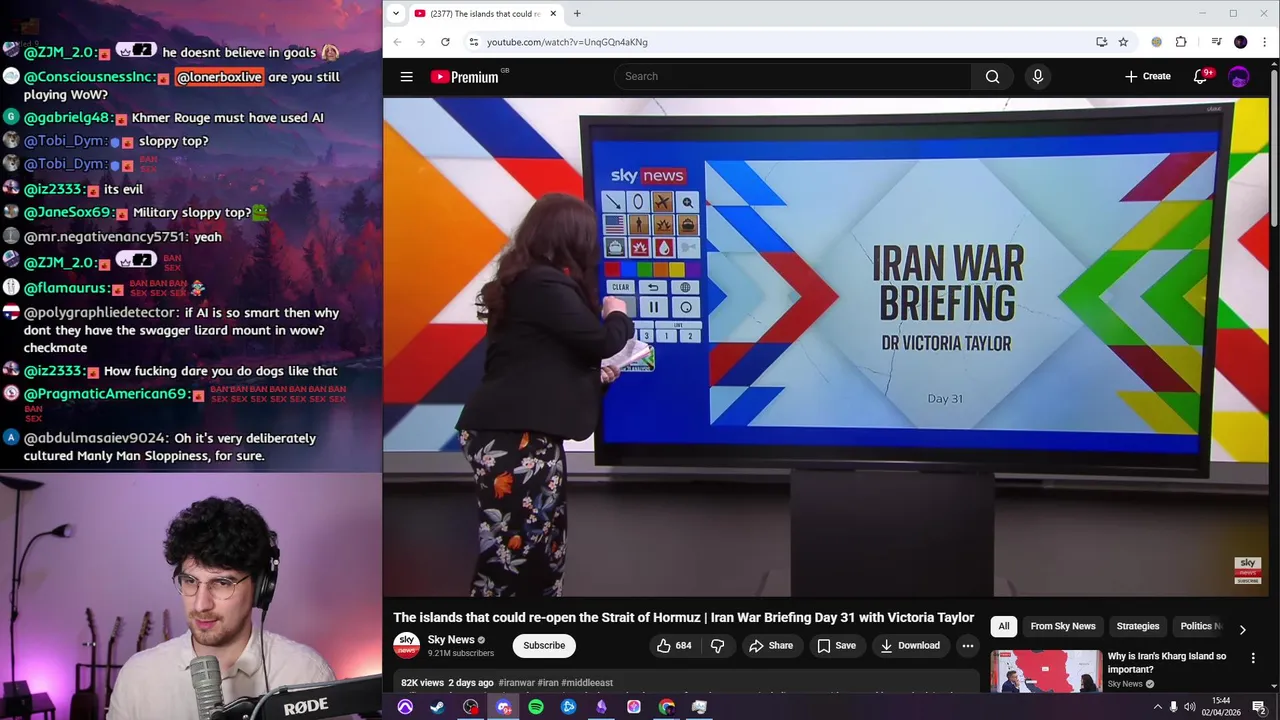This screenshot has height=720, width=1280.
Task: Open the system tray microphone indicator
Action: [x=1174, y=707]
